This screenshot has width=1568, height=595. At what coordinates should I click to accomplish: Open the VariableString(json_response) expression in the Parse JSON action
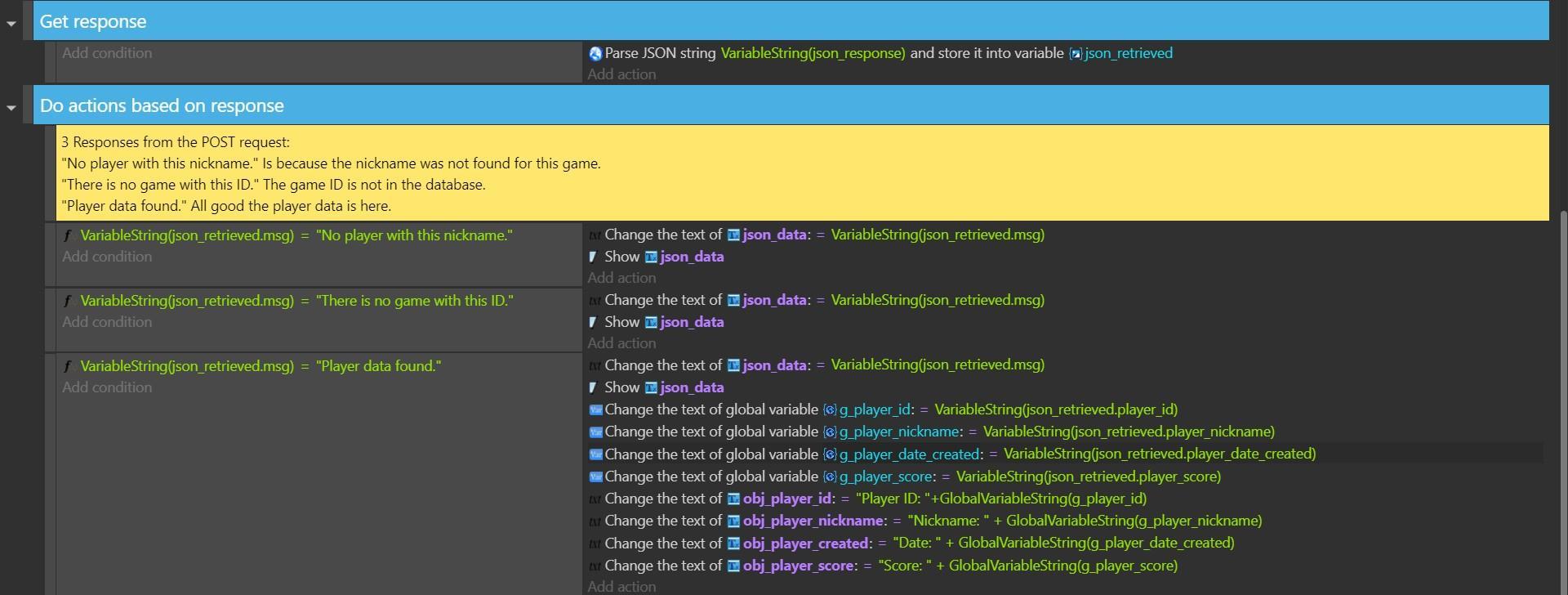[x=813, y=53]
